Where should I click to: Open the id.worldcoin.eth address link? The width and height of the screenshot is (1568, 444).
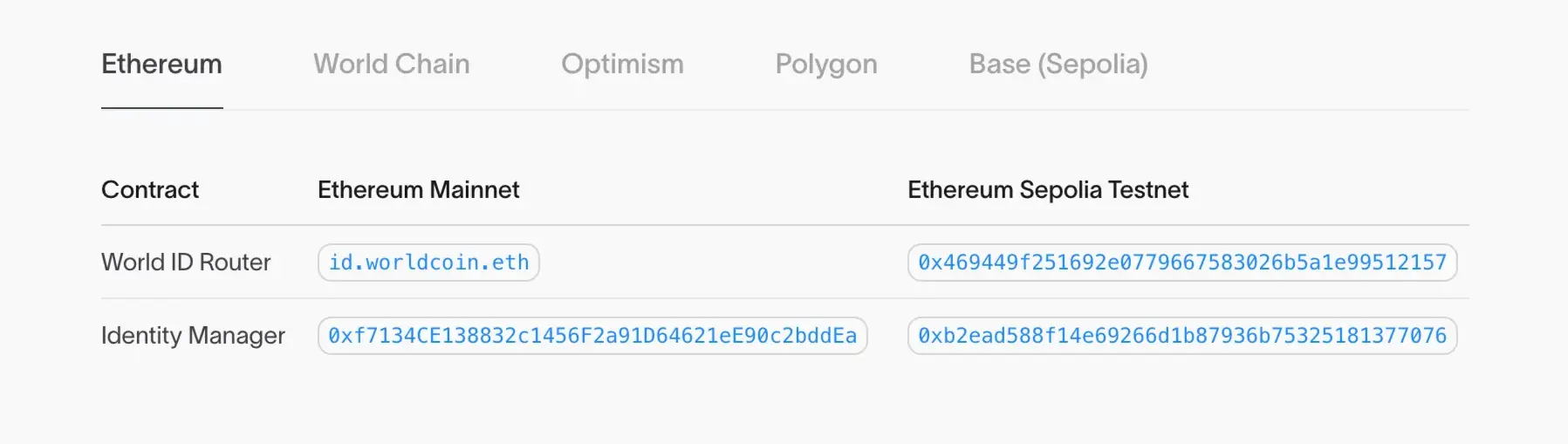pyautogui.click(x=428, y=263)
